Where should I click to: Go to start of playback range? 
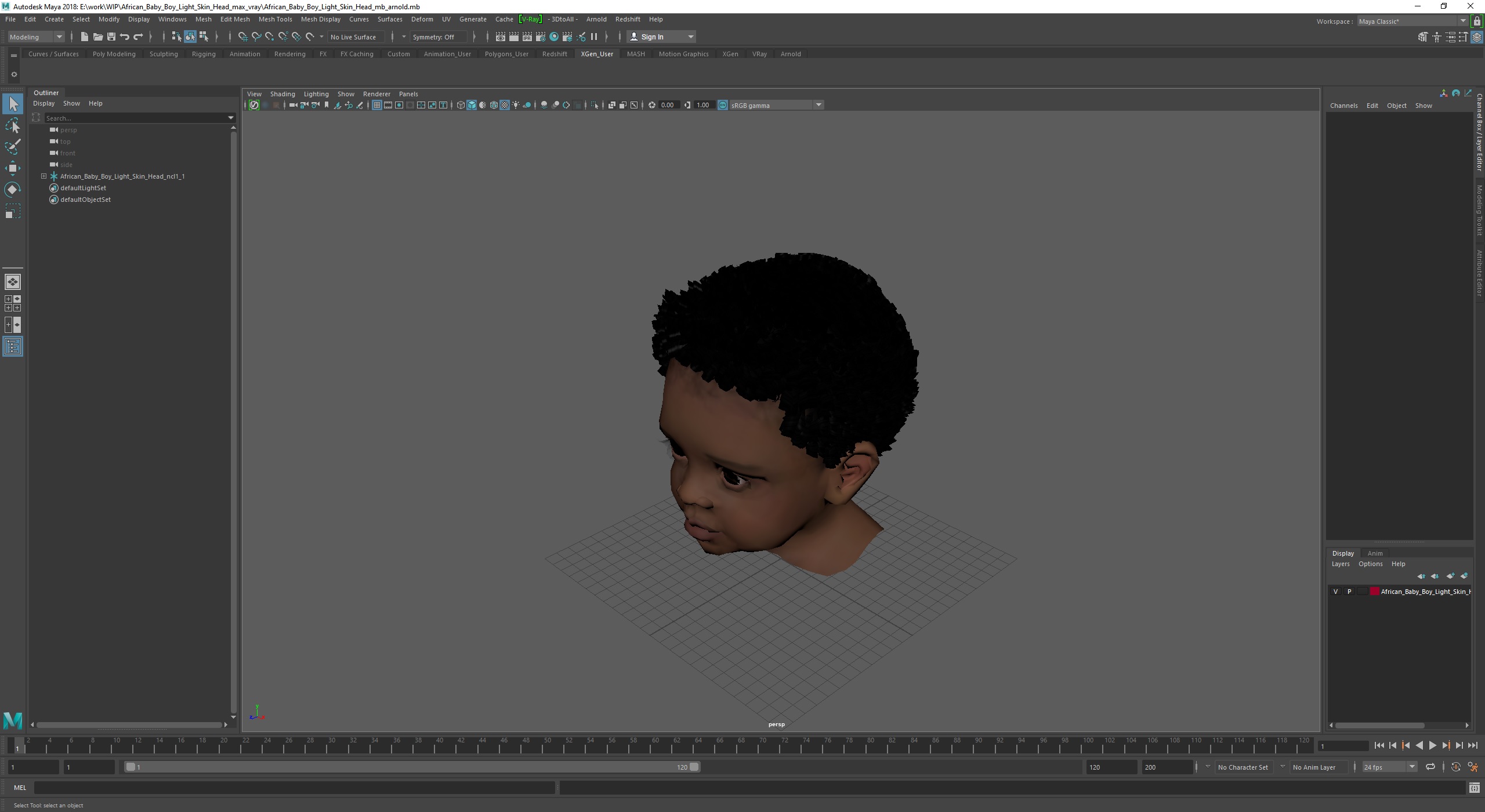click(1379, 746)
